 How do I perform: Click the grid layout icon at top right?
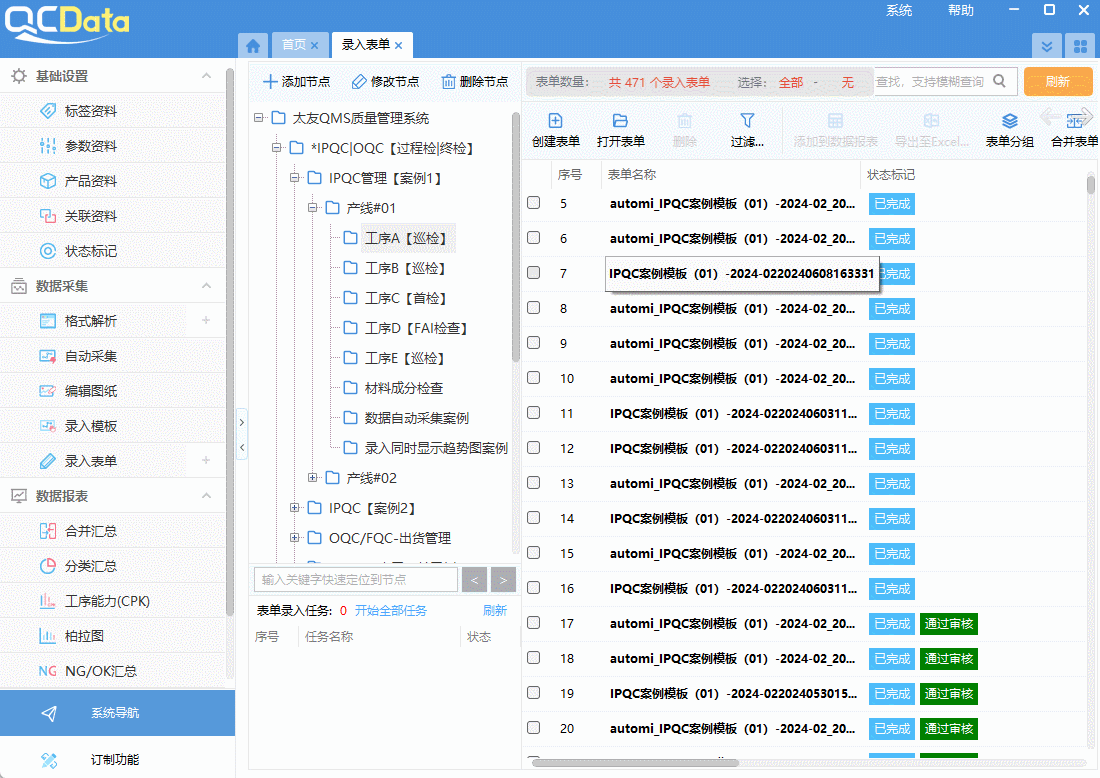point(1079,46)
